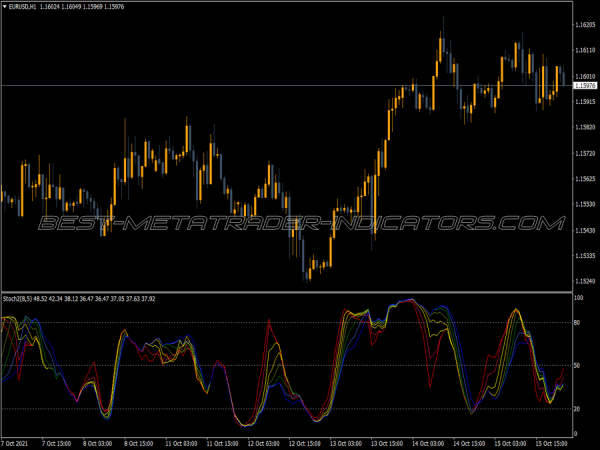
Task: Click the 12 Oct 03:00 time label
Action: [263, 444]
